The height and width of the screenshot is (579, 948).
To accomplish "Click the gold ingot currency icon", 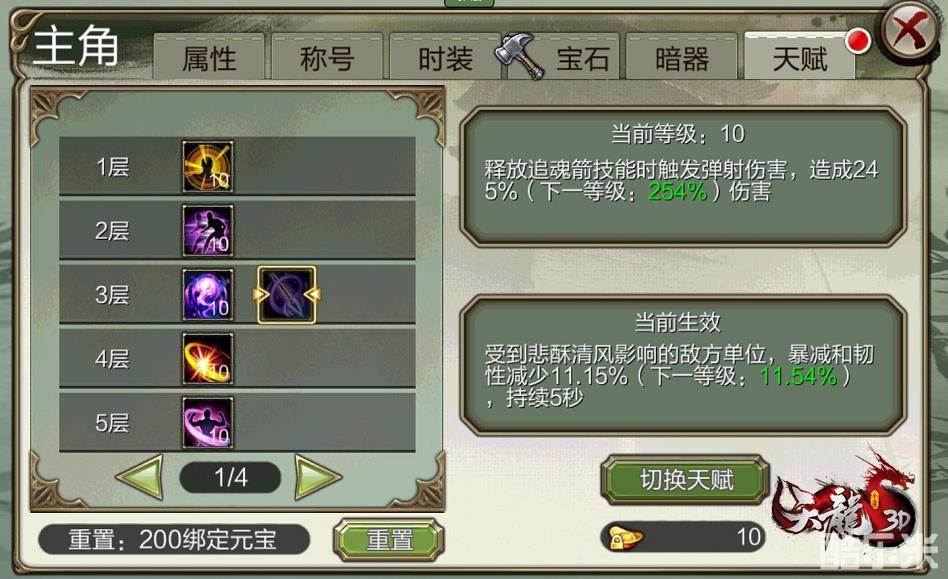I will (x=625, y=537).
